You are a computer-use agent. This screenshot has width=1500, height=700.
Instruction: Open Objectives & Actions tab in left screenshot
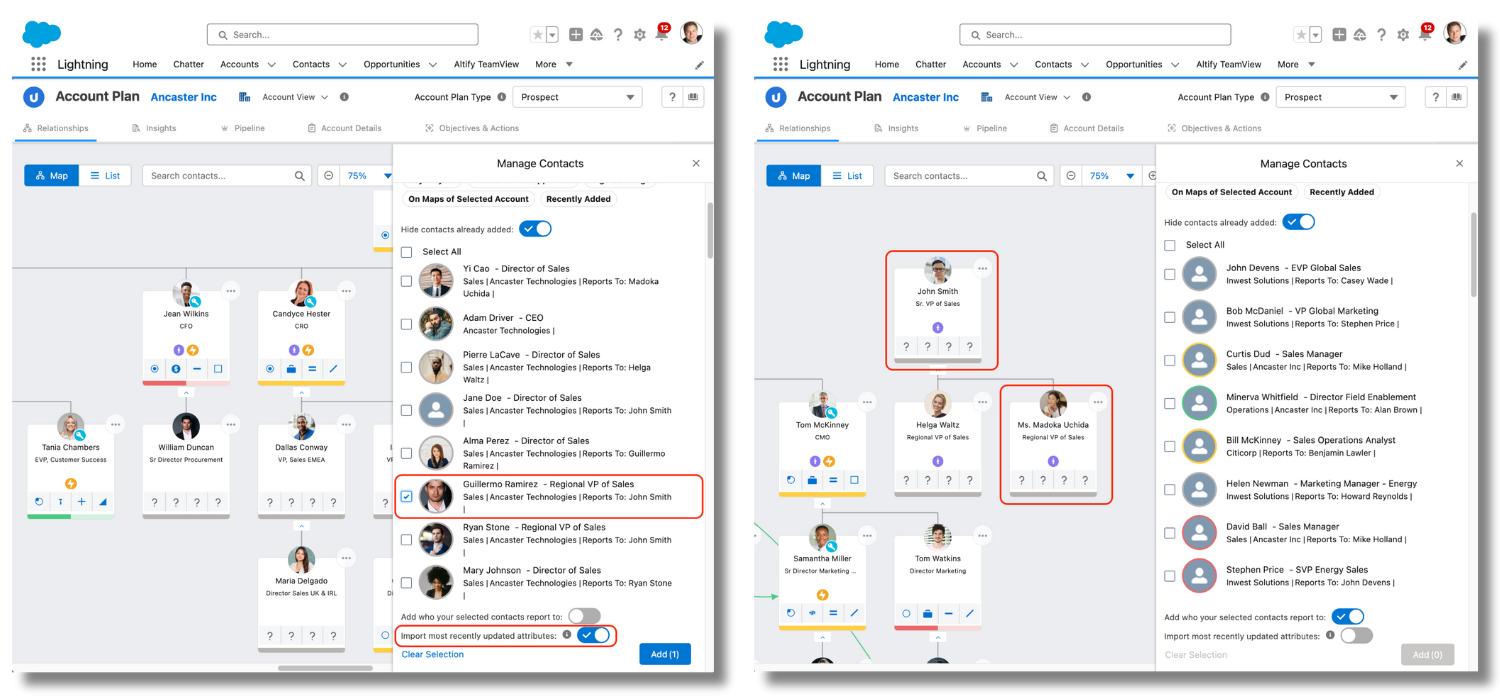click(472, 128)
